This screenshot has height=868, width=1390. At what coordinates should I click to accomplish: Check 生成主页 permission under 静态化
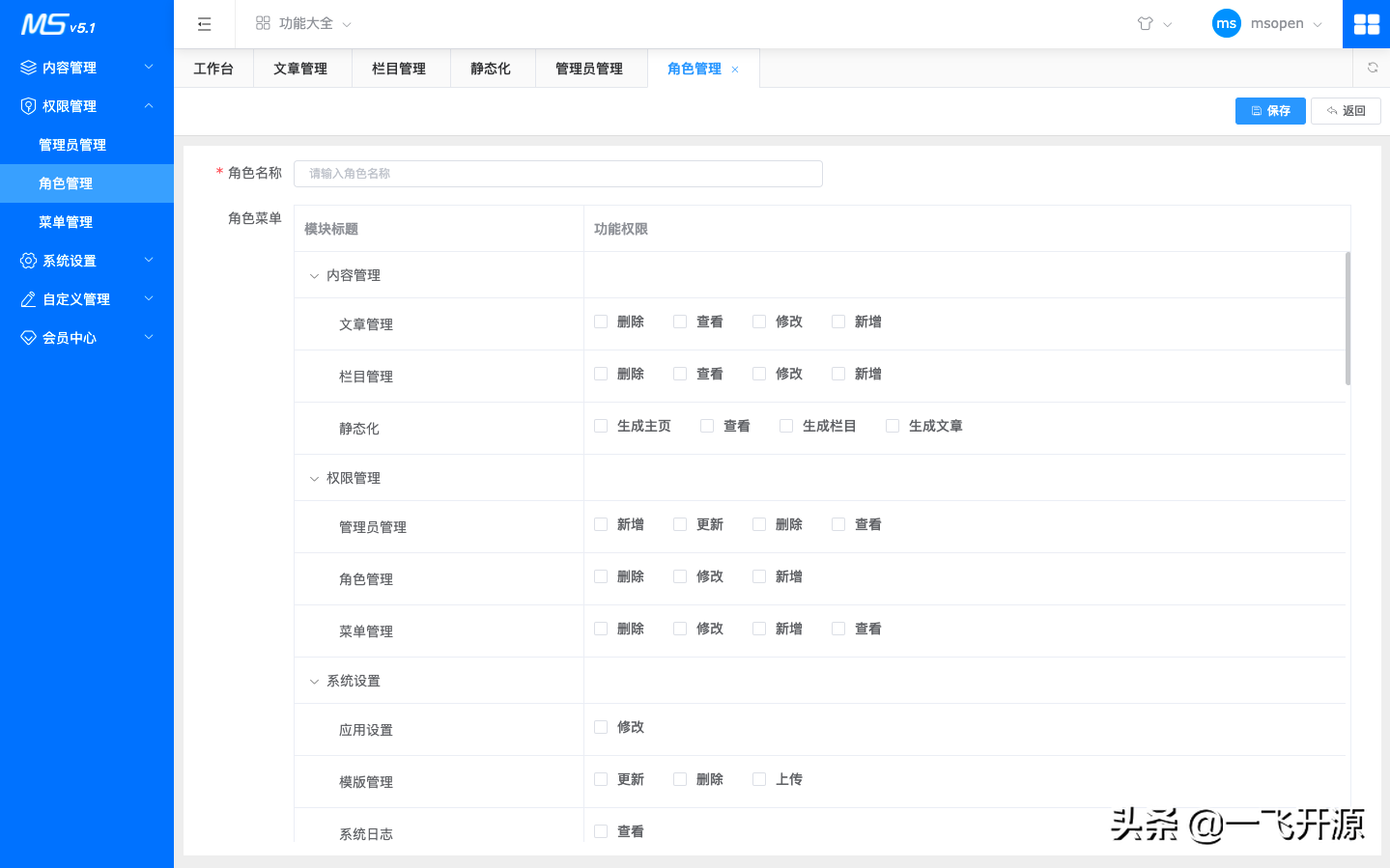pyautogui.click(x=600, y=425)
